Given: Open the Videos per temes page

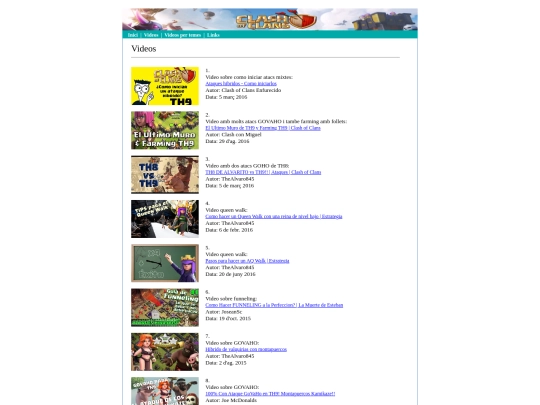Looking at the screenshot, I should pos(183,35).
